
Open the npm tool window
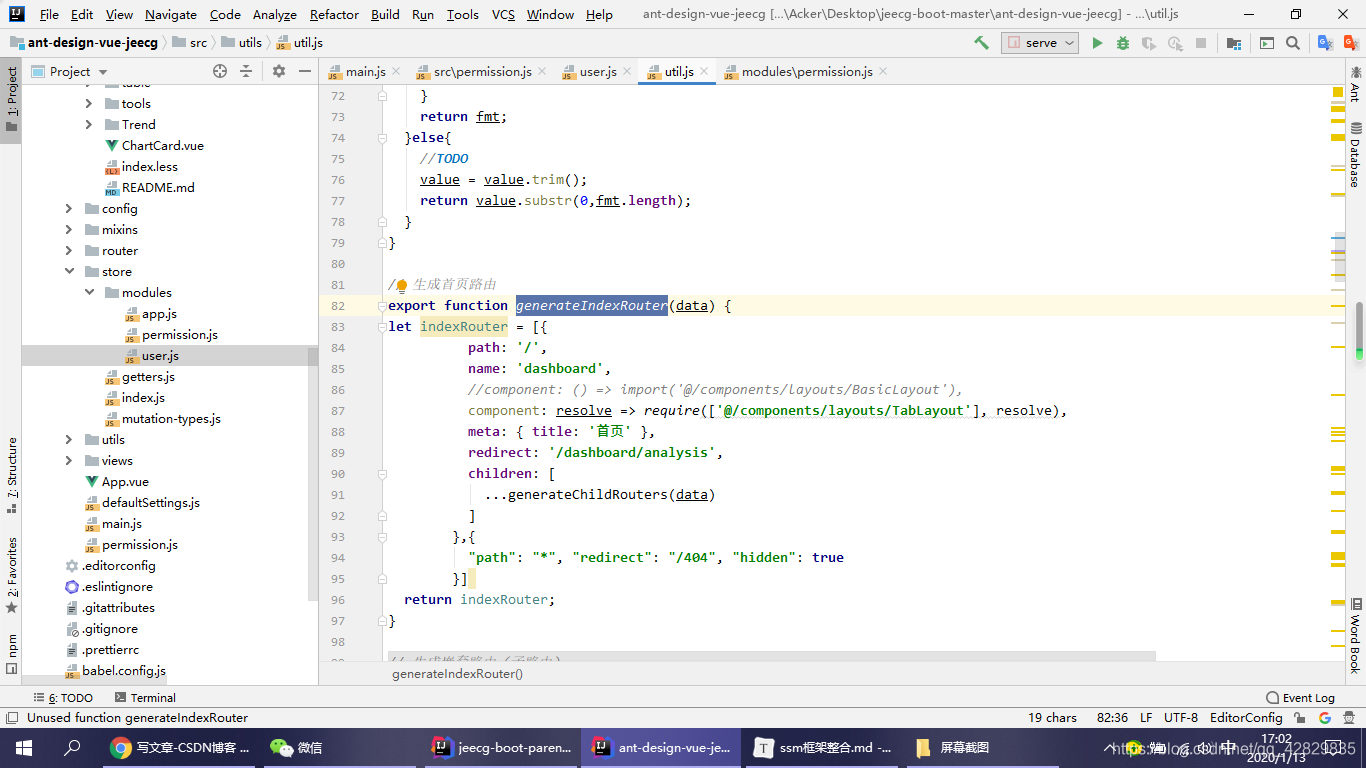pos(11,653)
